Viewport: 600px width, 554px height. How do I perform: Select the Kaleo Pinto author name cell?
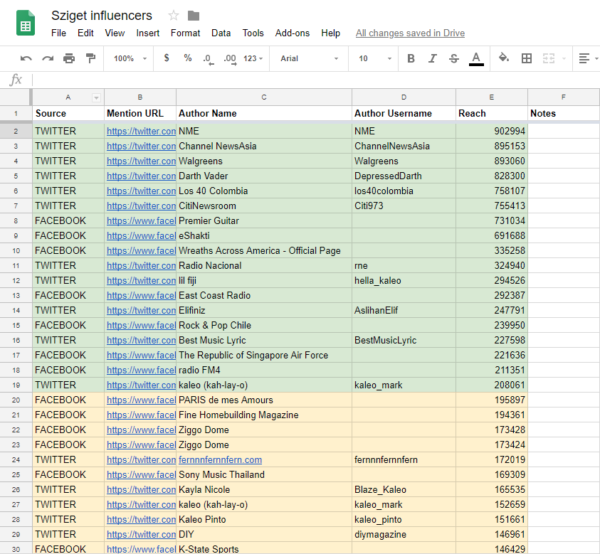(x=264, y=520)
